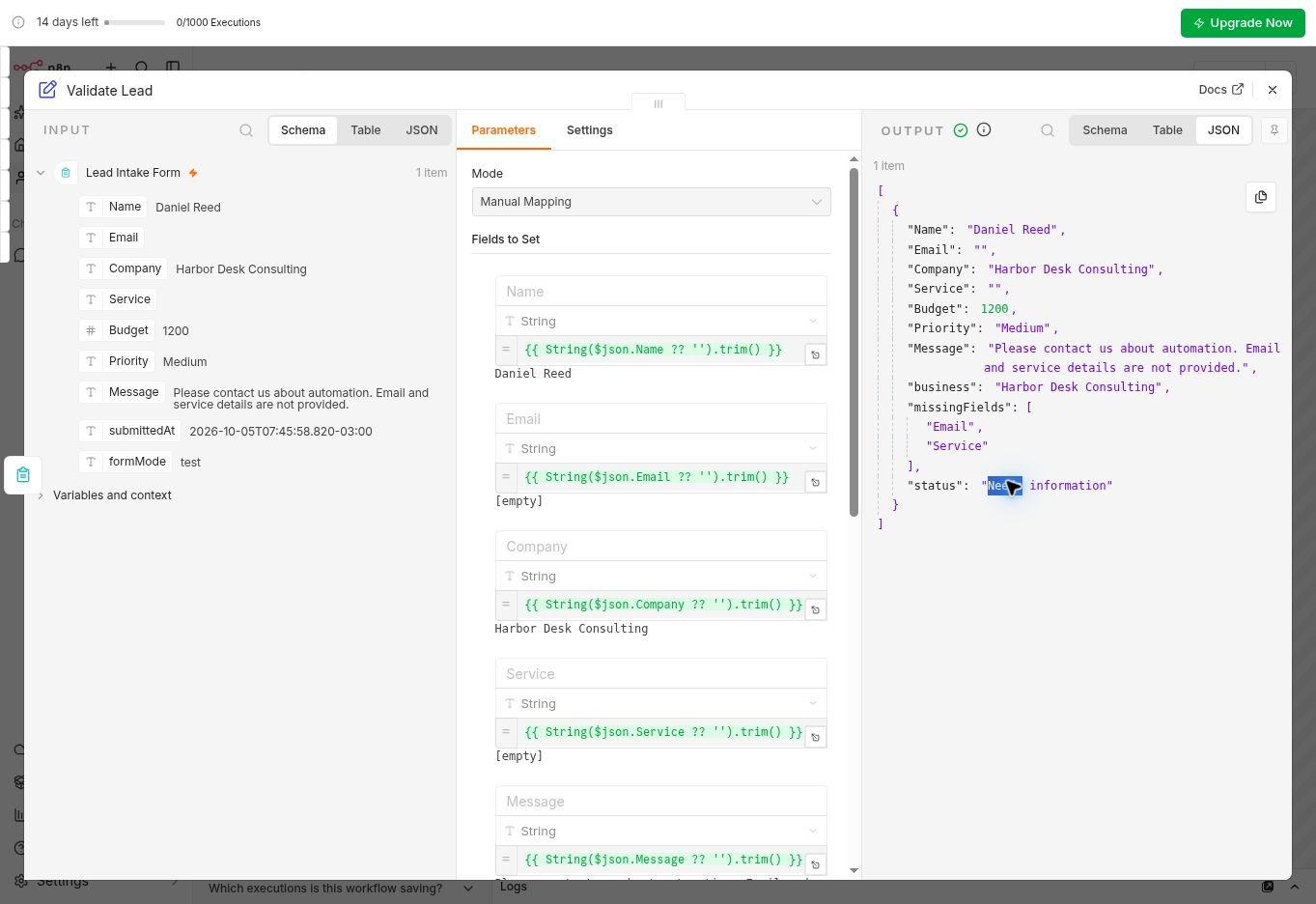
Task: Open Service field type String dropdown
Action: coord(660,704)
